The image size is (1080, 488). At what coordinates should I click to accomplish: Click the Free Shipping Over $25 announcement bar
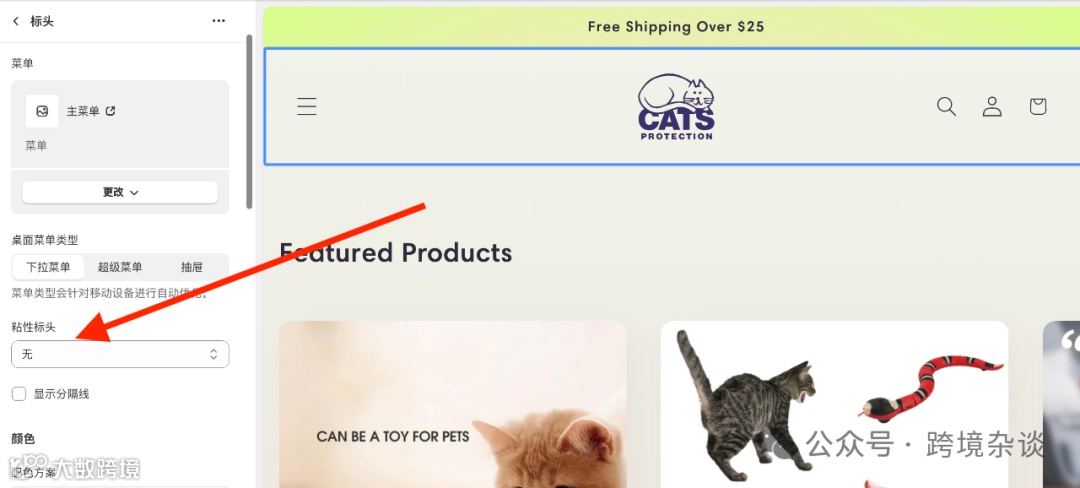[x=672, y=27]
